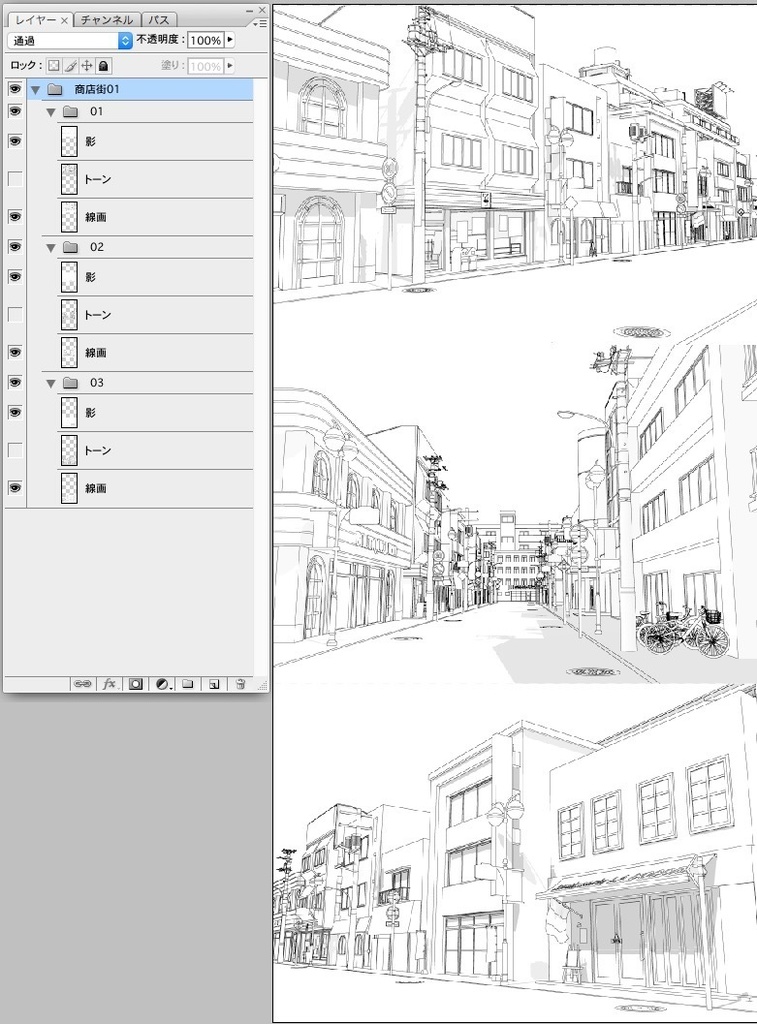Open the layer style fx menu
Viewport: 757px width, 1024px height.
coord(109,684)
